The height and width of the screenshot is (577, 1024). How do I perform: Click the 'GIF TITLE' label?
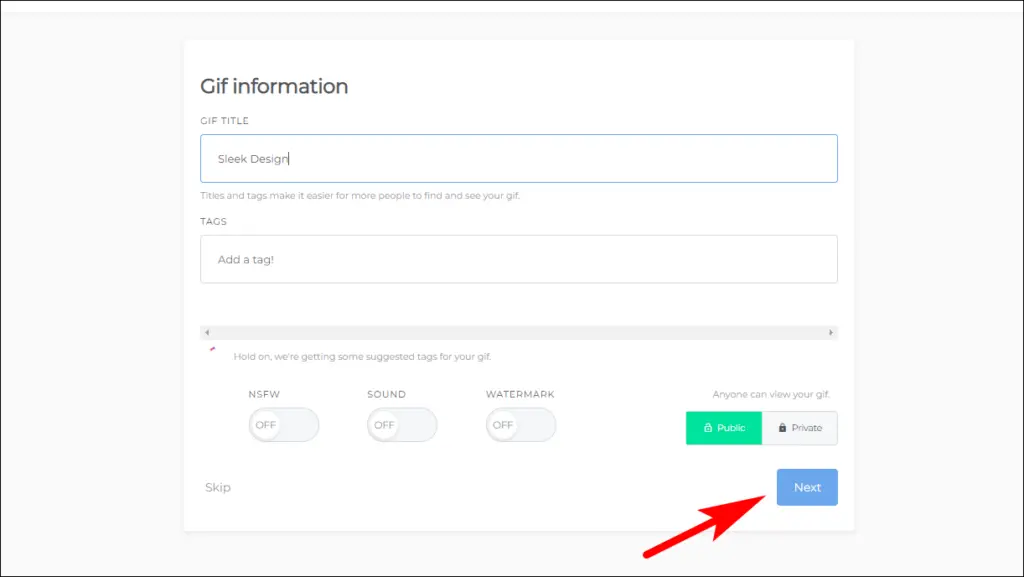click(x=224, y=121)
